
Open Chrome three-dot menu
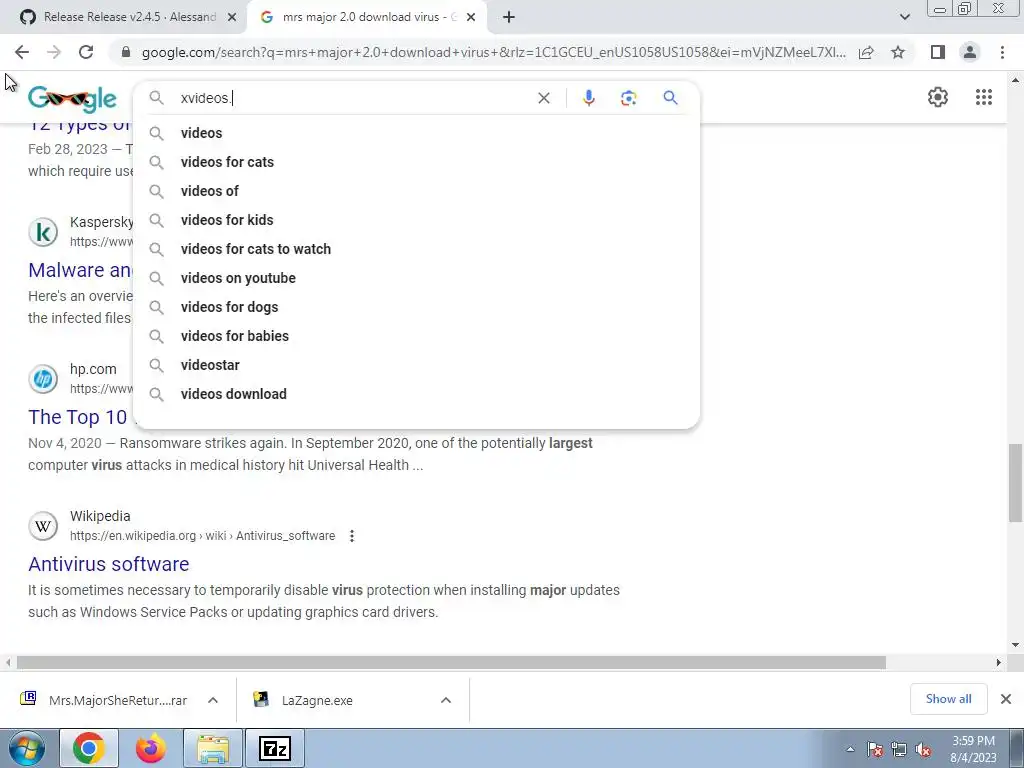pyautogui.click(x=1002, y=52)
